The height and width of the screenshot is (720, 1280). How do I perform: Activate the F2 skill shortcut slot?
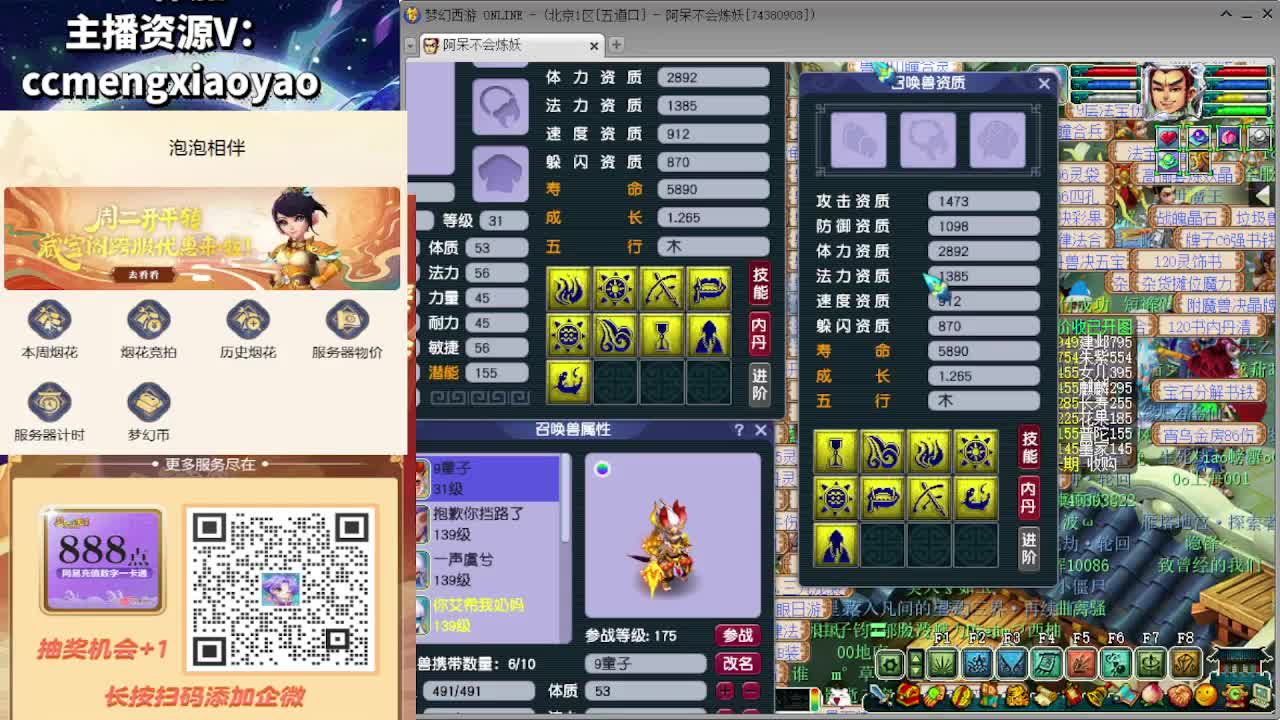[977, 662]
